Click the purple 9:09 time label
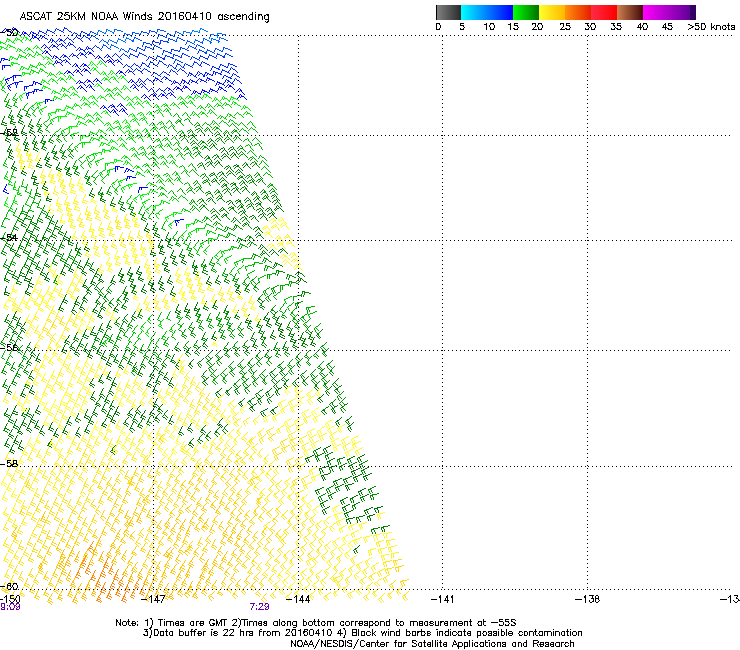The height and width of the screenshot is (650, 740). tap(10, 607)
